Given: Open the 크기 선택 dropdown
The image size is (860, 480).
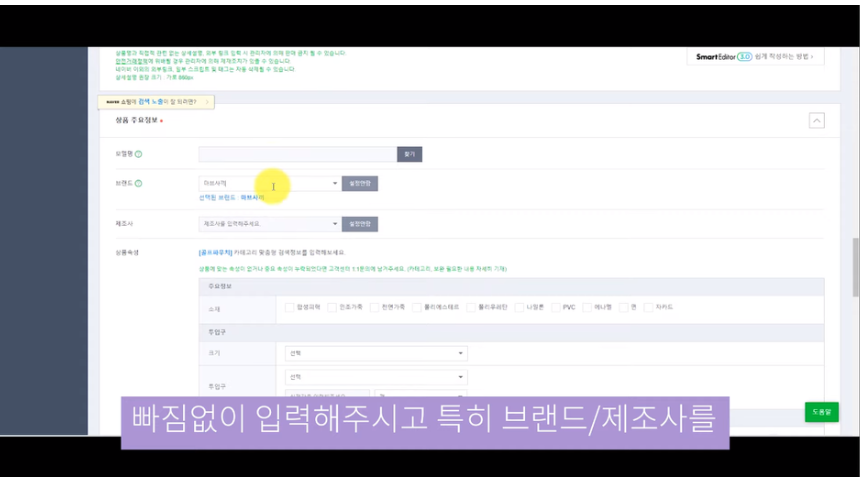Looking at the screenshot, I should pos(376,353).
